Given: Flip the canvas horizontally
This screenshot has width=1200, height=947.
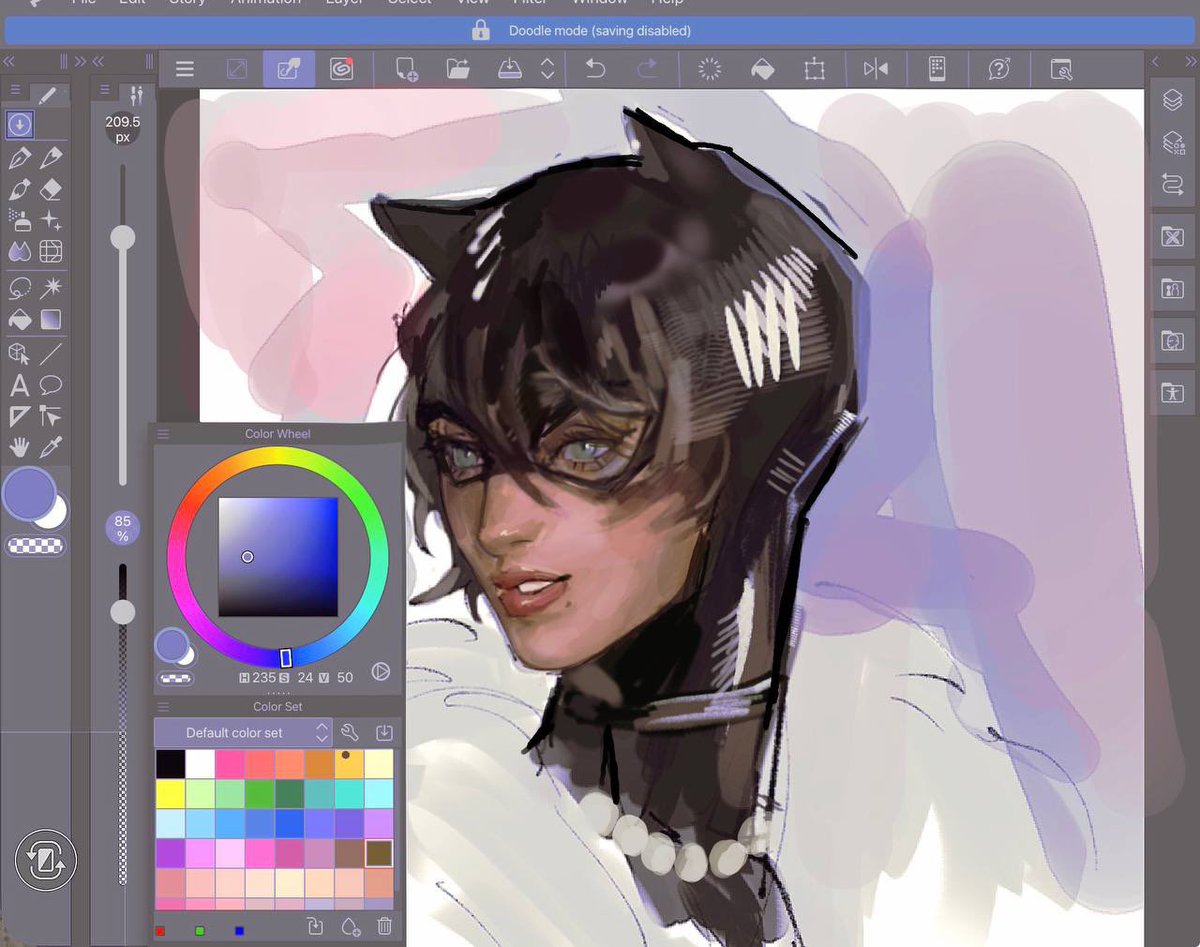Looking at the screenshot, I should (874, 68).
